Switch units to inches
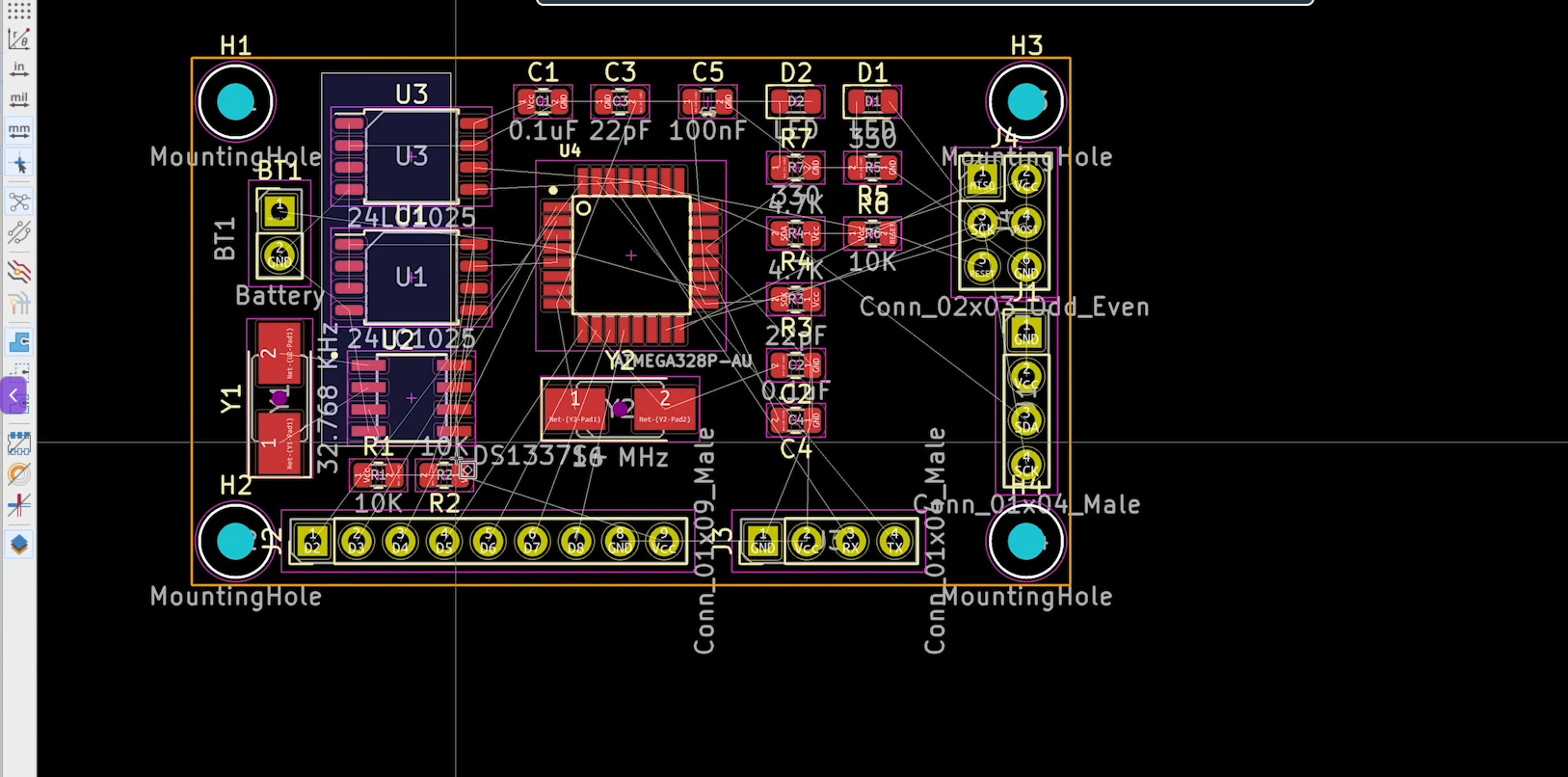1568x777 pixels. [x=18, y=69]
